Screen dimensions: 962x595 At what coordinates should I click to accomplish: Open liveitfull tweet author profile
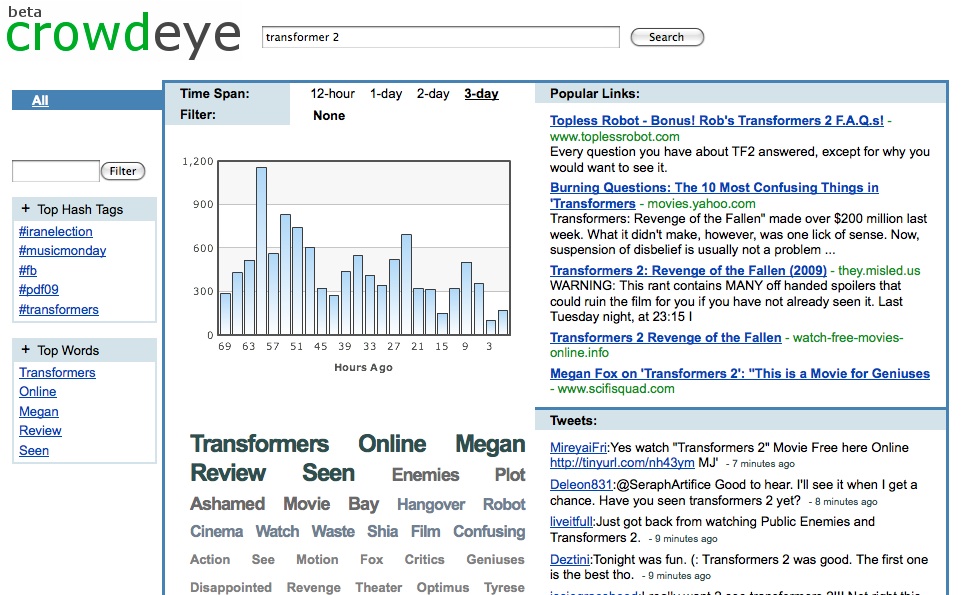pos(571,522)
